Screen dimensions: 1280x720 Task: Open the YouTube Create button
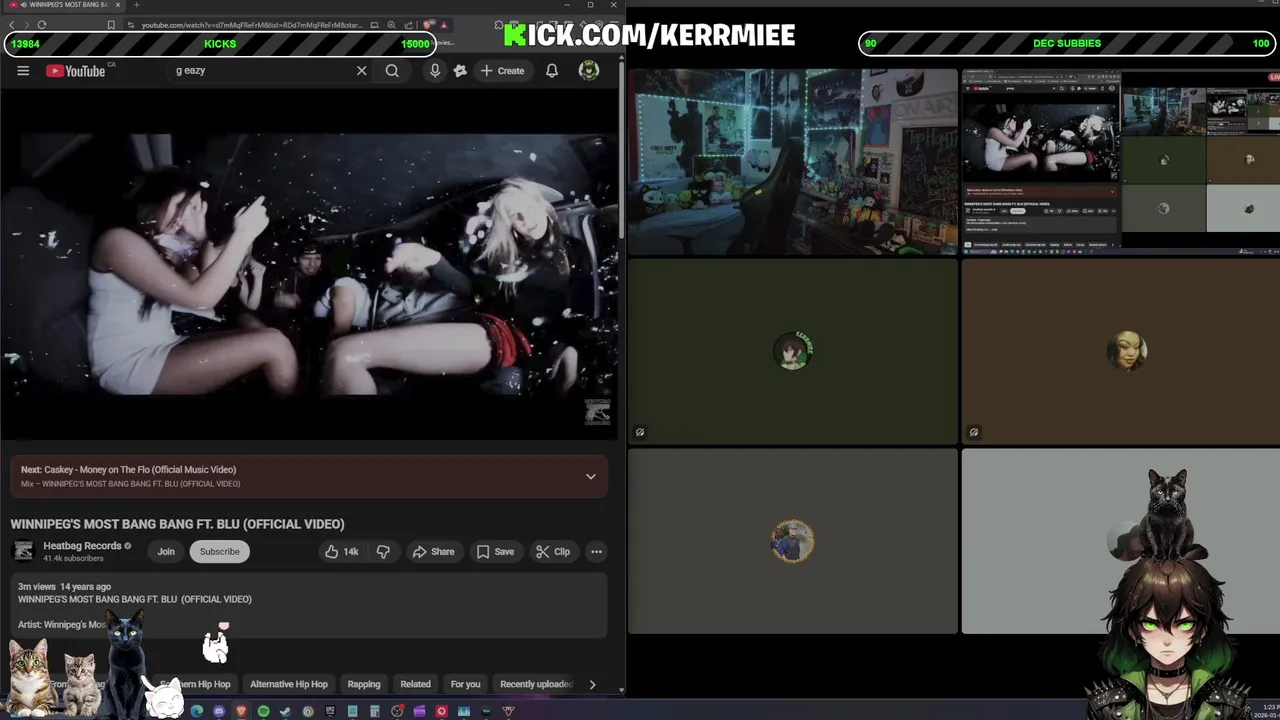click(502, 71)
